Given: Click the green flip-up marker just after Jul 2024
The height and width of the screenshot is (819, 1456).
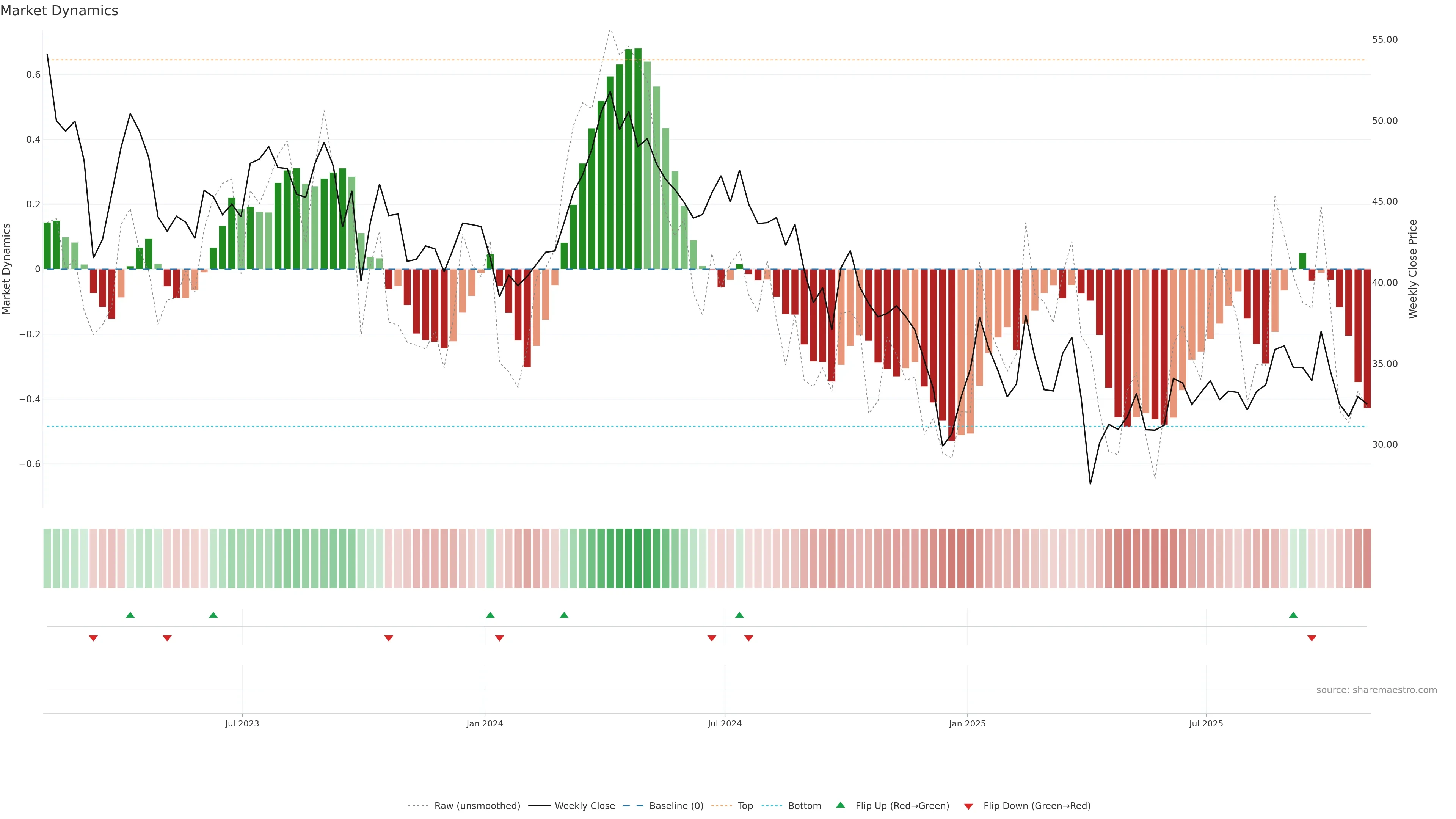Looking at the screenshot, I should click(739, 615).
